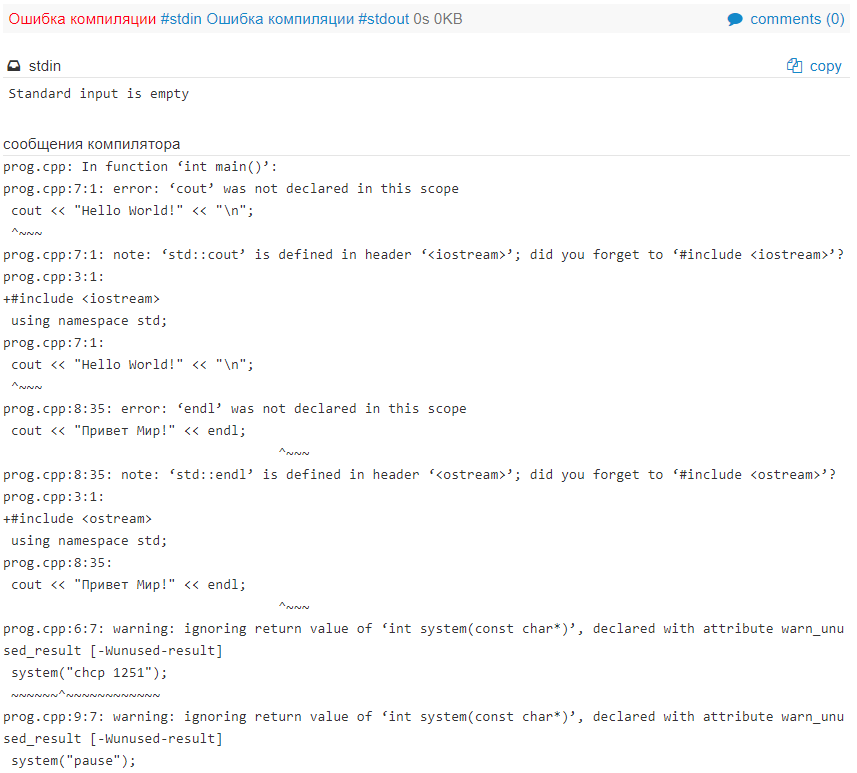Click the '+#include <iostream>' suggestion line
The width and height of the screenshot is (857, 773).
81,299
